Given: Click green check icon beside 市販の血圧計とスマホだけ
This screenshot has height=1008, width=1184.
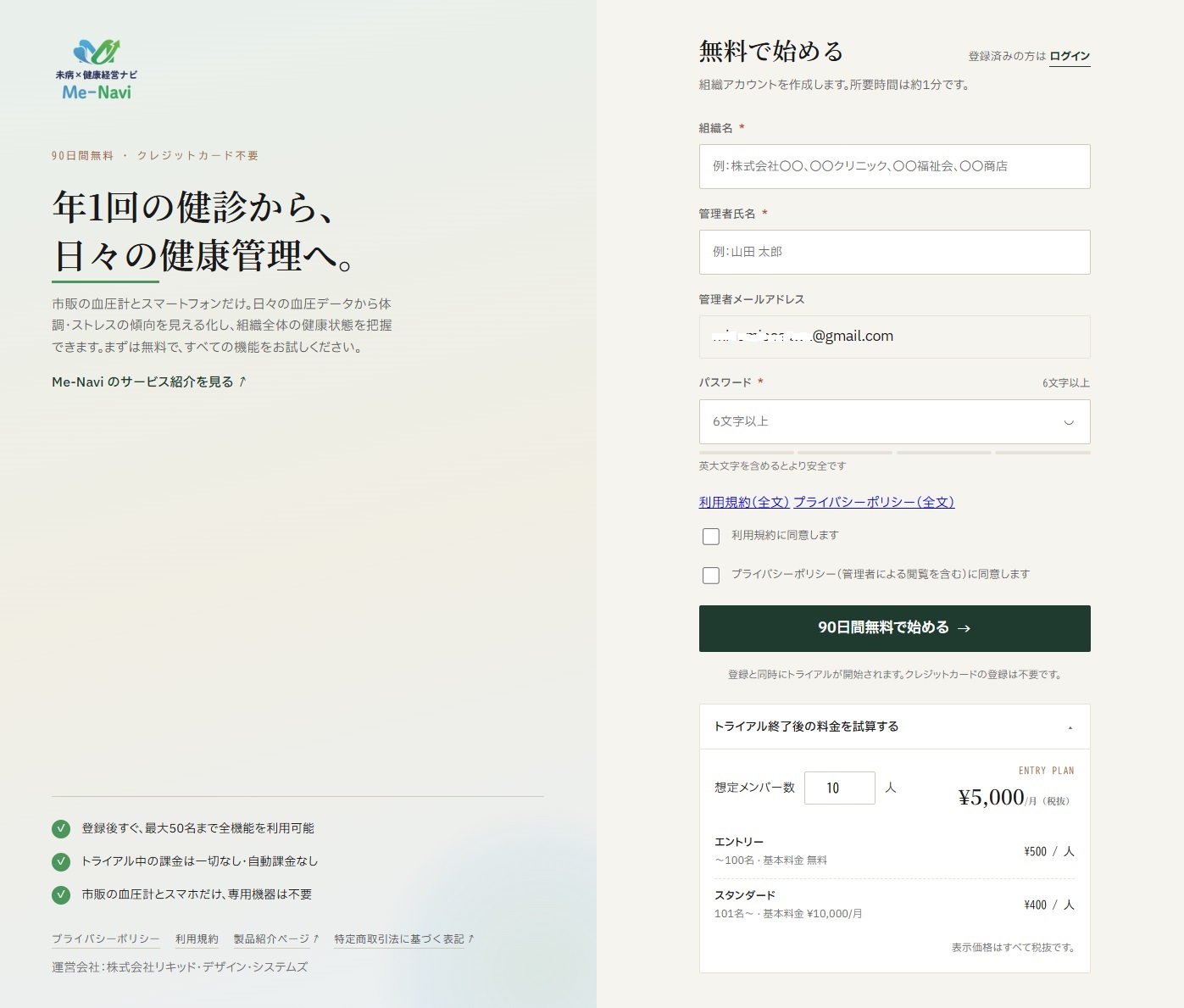Looking at the screenshot, I should pyautogui.click(x=61, y=894).
